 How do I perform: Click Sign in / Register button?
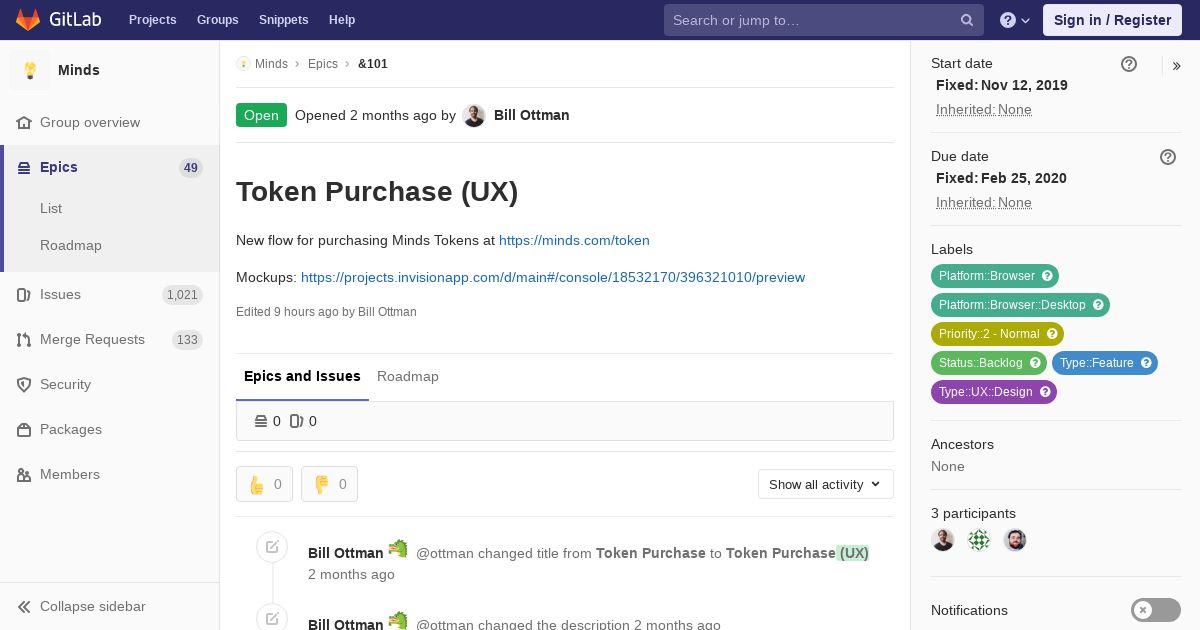(1112, 20)
